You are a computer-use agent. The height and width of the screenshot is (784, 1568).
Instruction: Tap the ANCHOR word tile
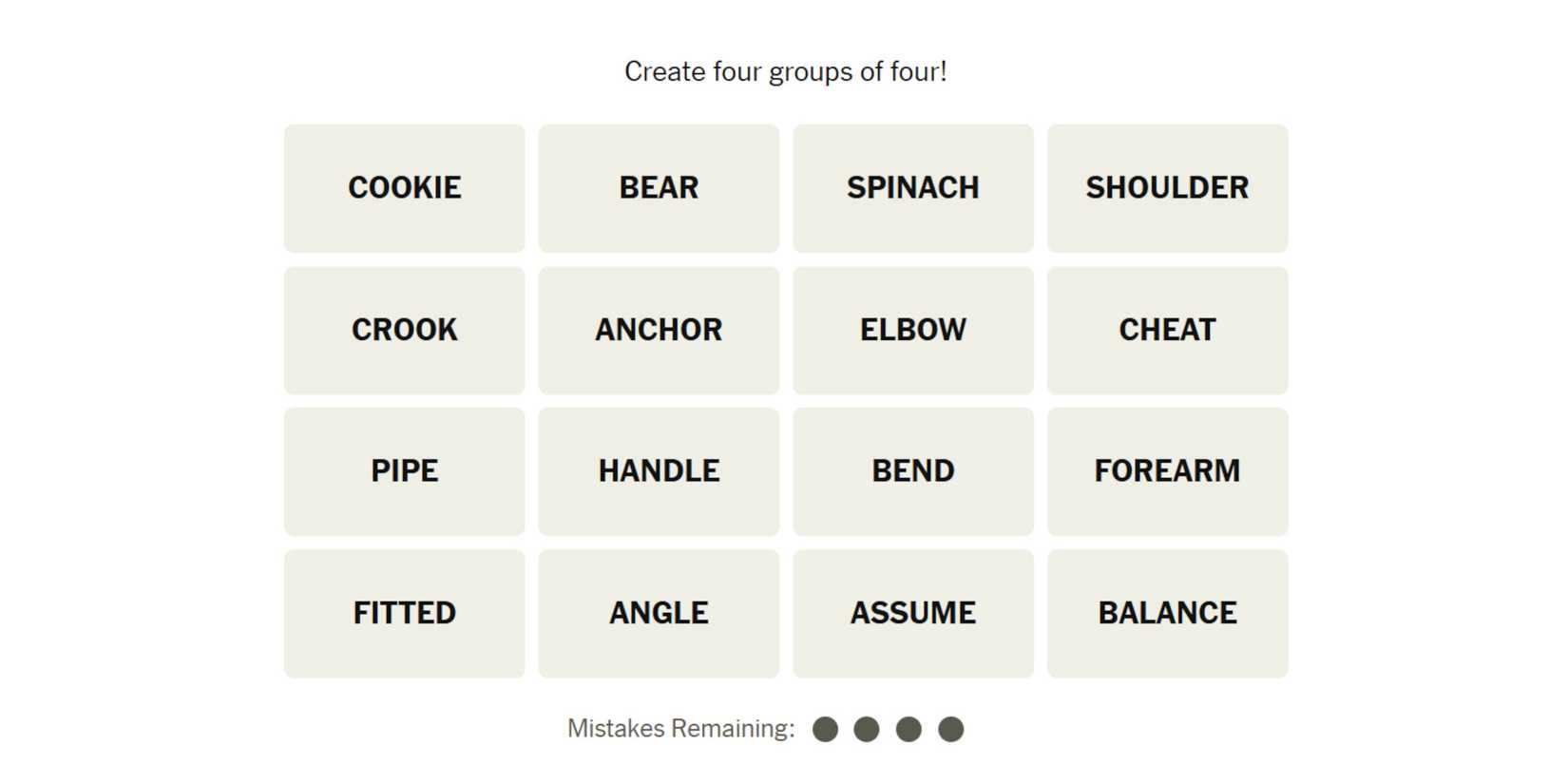[x=659, y=330]
